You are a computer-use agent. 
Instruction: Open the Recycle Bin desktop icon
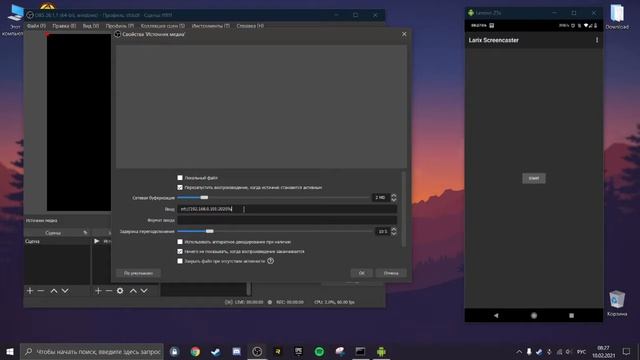(x=617, y=303)
